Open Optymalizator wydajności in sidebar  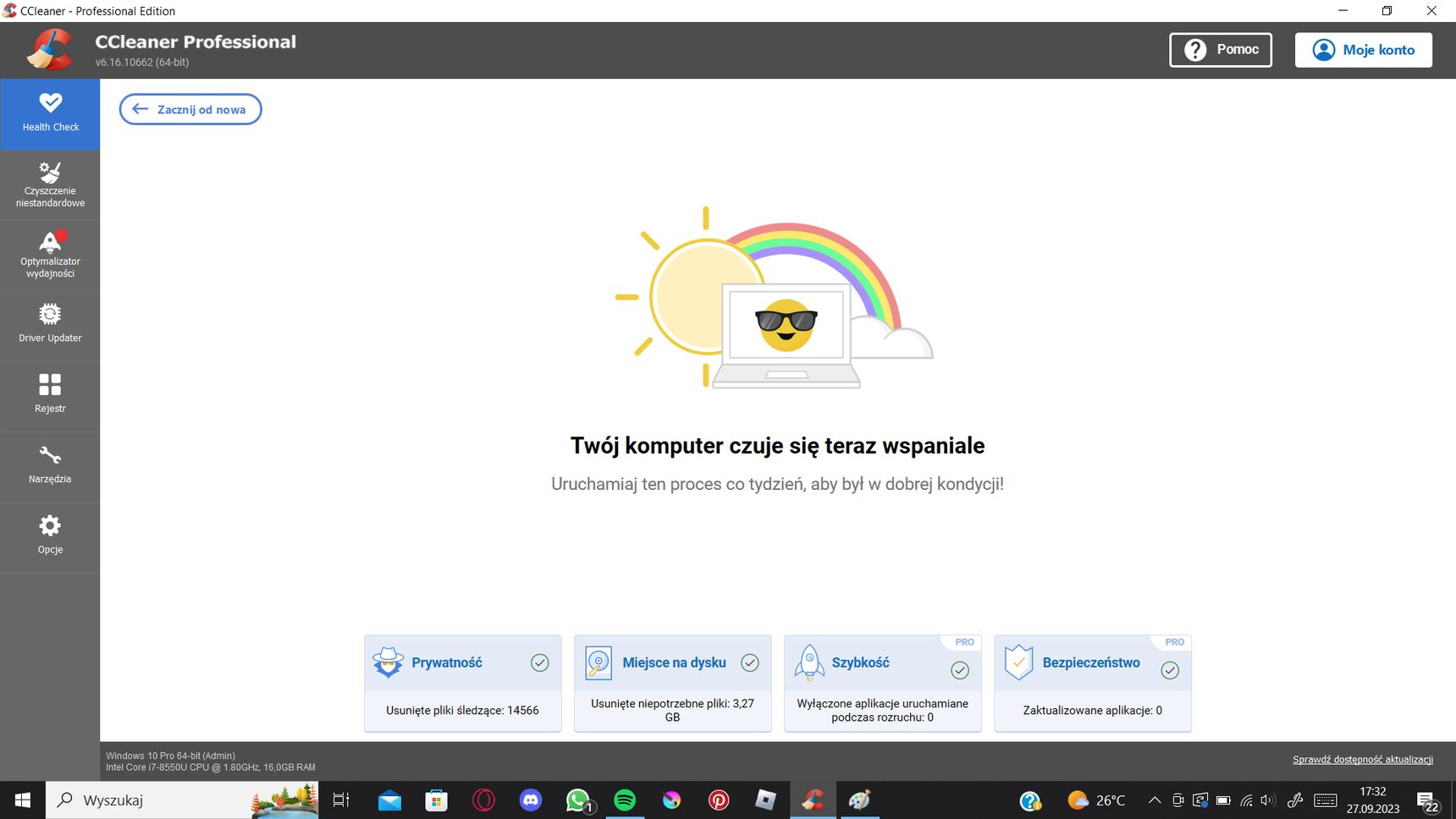(50, 256)
